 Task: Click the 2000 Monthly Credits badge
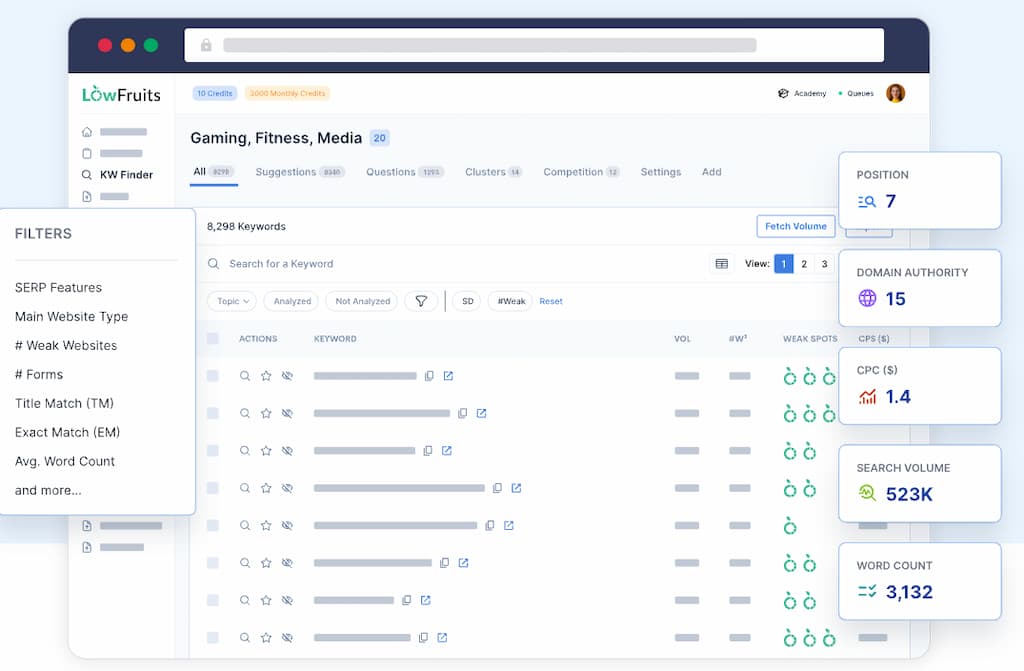pyautogui.click(x=287, y=93)
